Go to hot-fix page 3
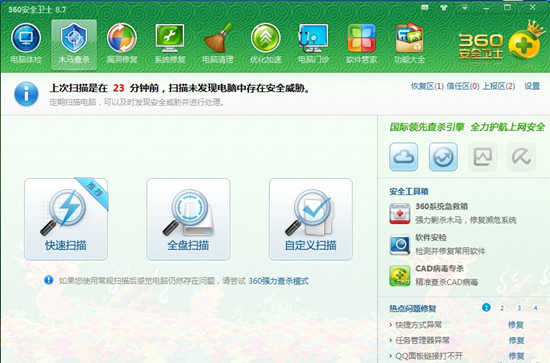 (x=519, y=308)
